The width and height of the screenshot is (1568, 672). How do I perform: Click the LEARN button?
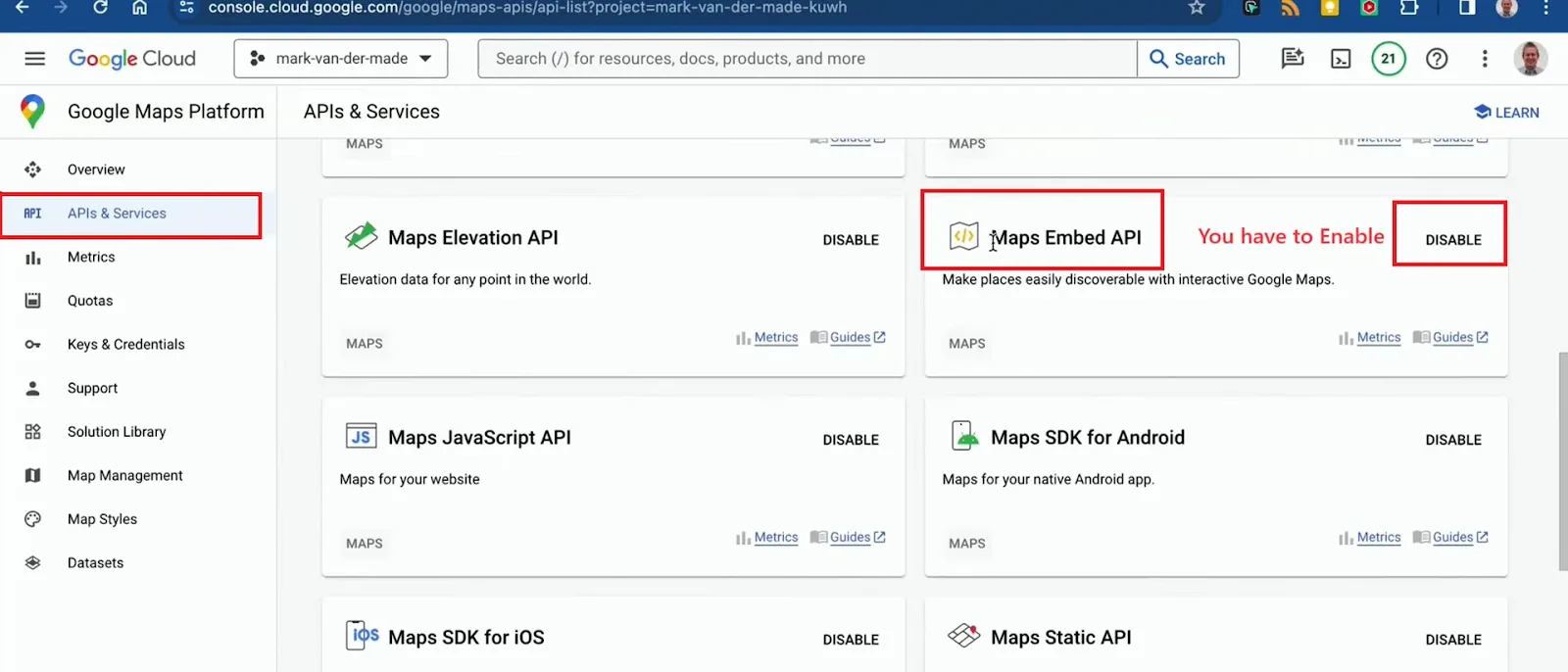1506,113
